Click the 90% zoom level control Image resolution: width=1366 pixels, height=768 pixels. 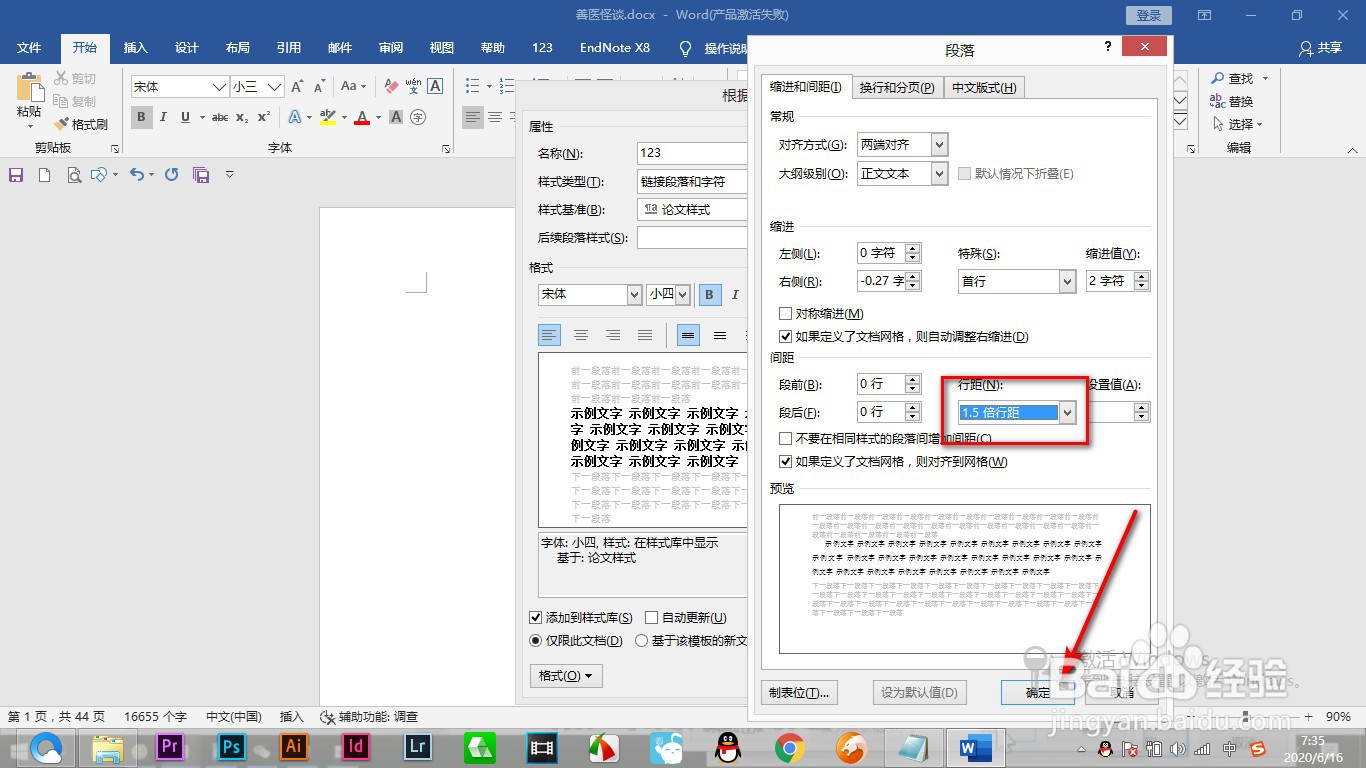pyautogui.click(x=1341, y=717)
